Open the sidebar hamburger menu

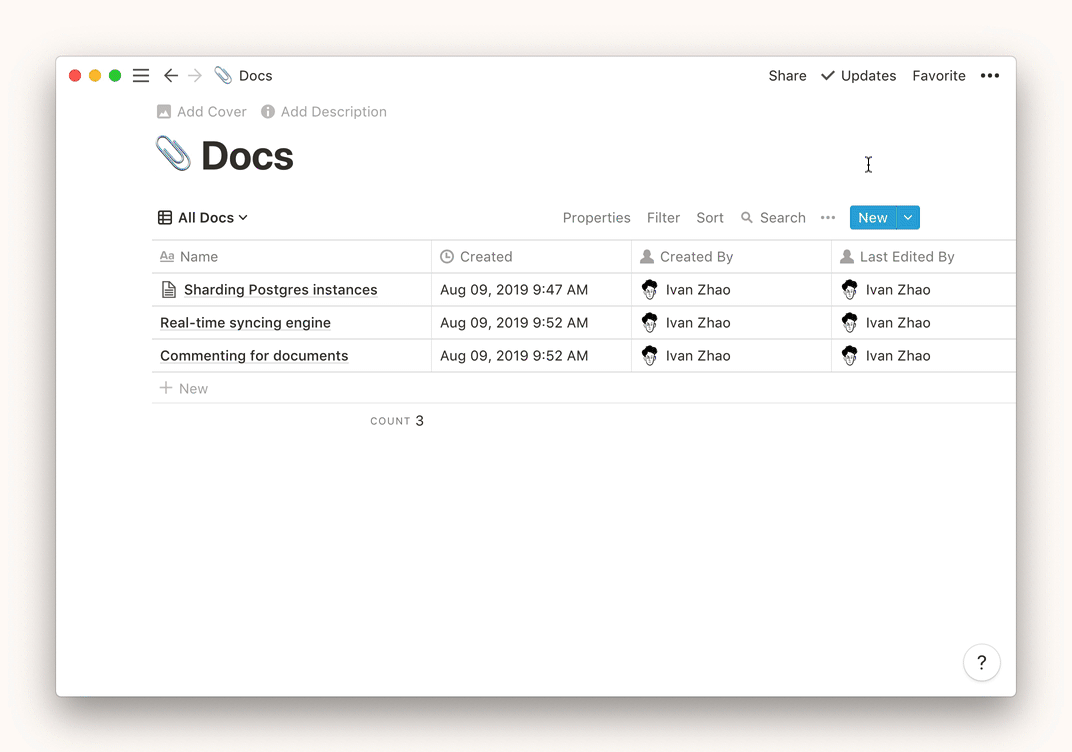(x=141, y=76)
